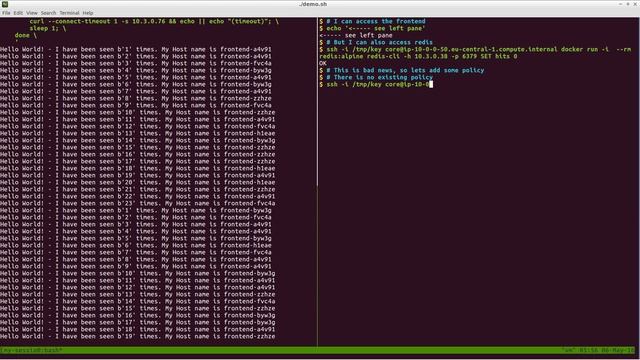Image resolution: width=640 pixels, height=360 pixels.
Task: Click the b'8' times frontend-zzhze line
Action: (136, 98)
